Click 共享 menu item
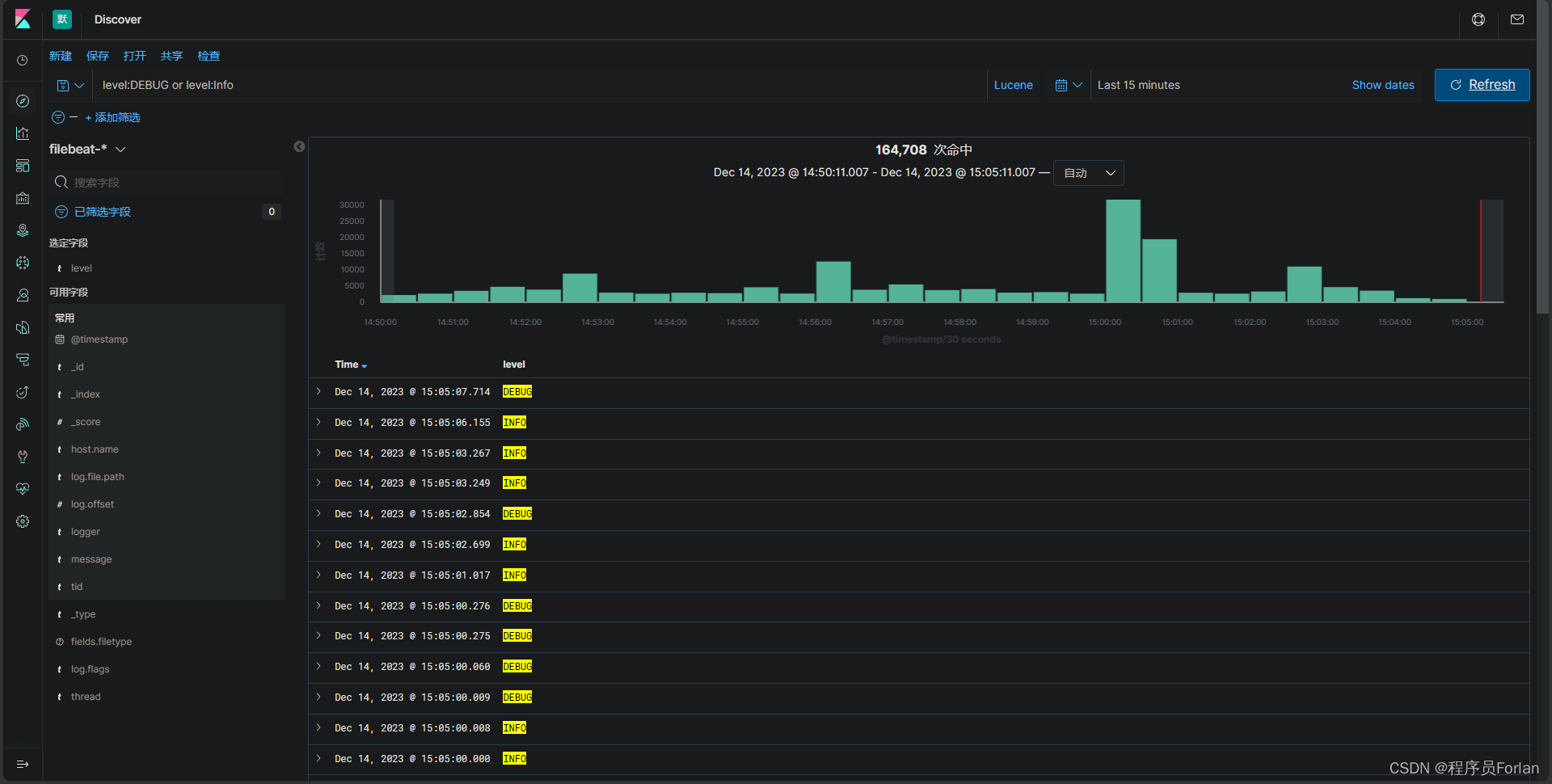 pyautogui.click(x=171, y=56)
